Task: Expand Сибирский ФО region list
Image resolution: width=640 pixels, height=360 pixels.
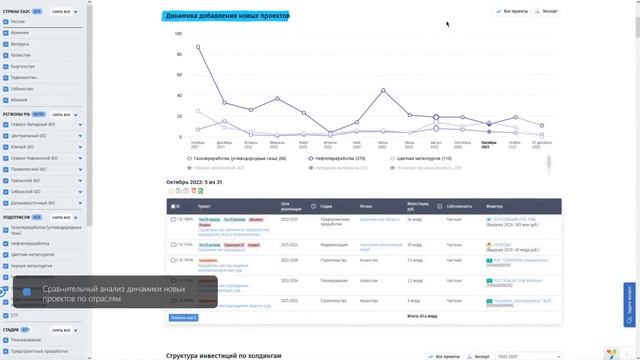Action: pos(80,192)
